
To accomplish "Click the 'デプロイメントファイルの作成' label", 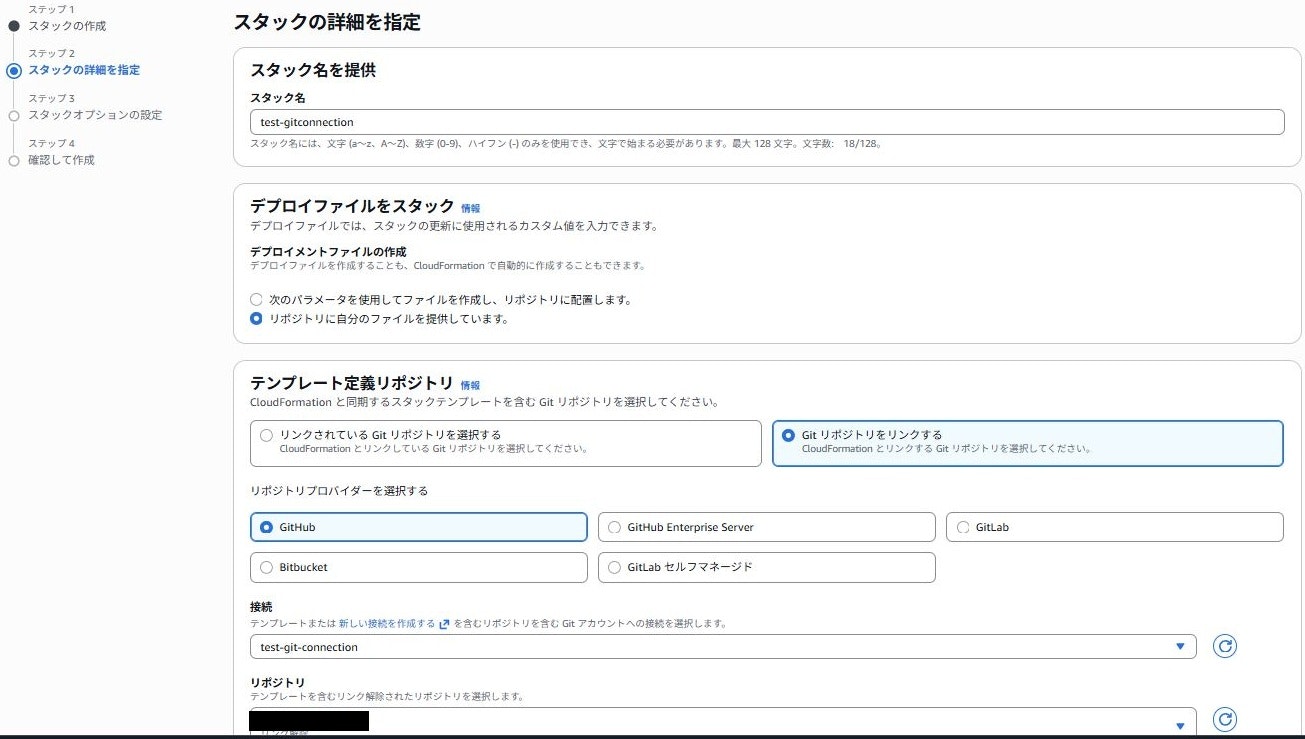I will click(328, 251).
